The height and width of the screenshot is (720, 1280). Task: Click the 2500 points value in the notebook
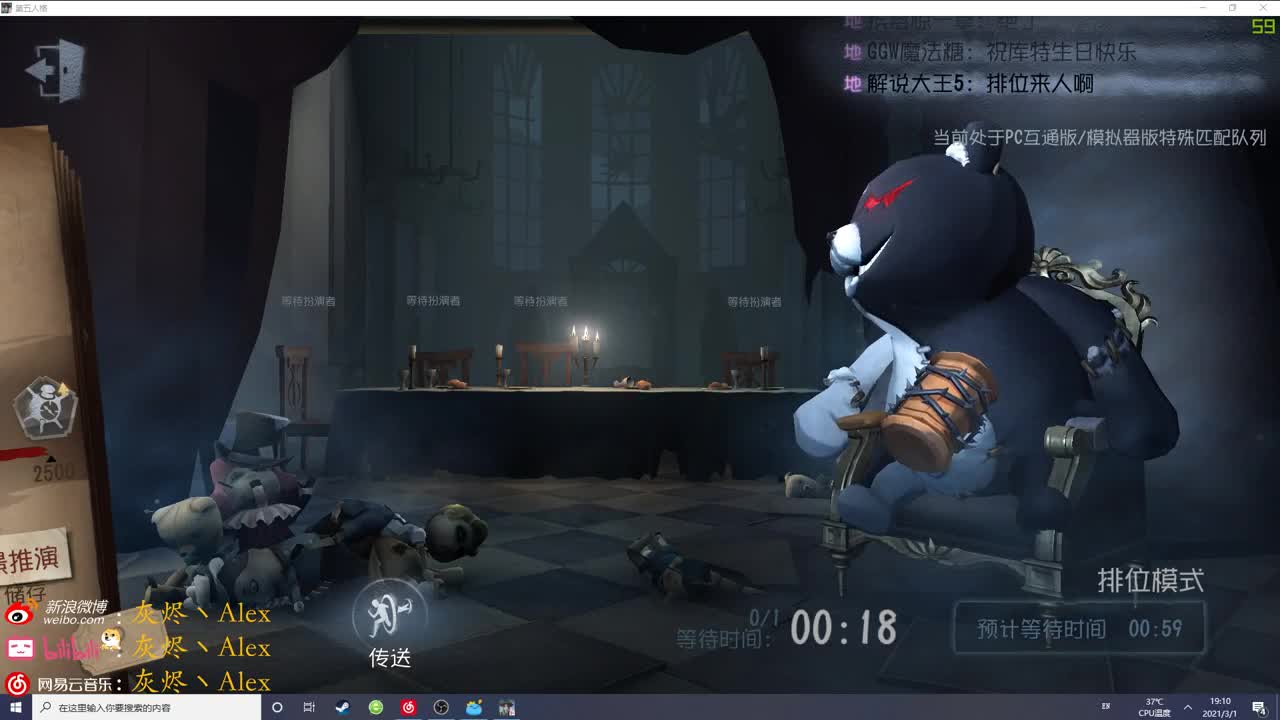pos(52,473)
